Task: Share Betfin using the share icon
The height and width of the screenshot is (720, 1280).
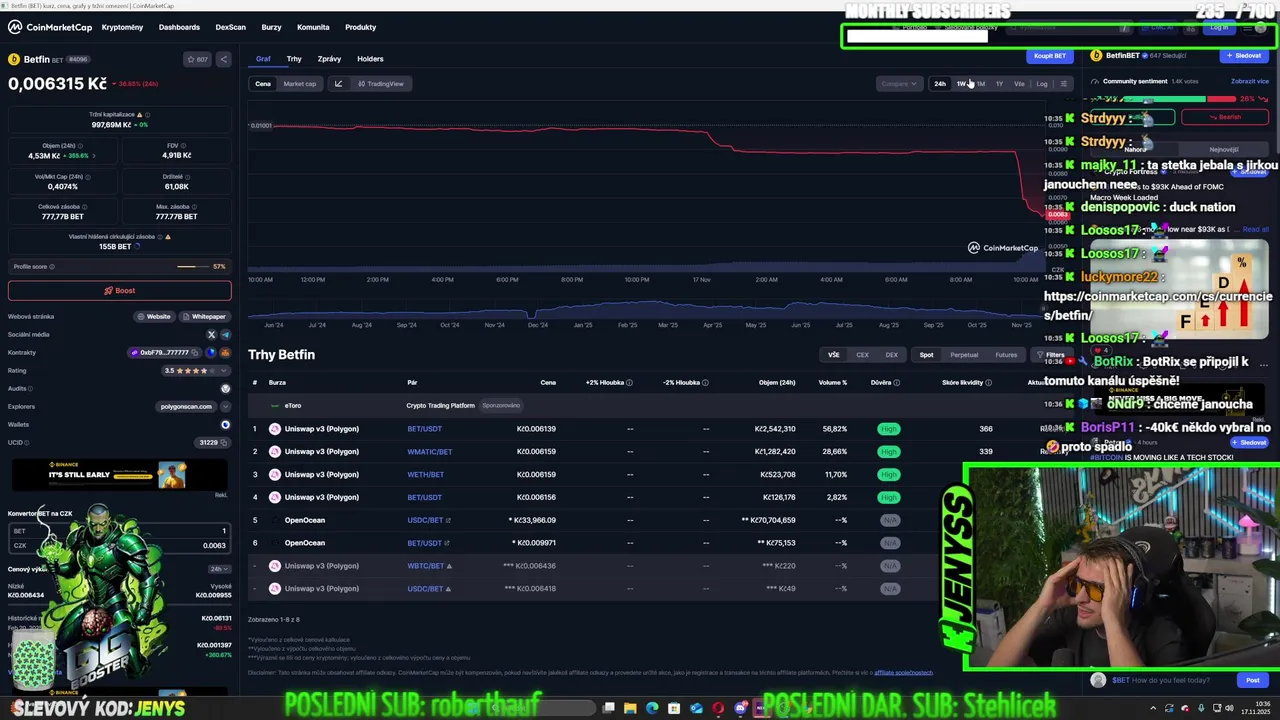Action: pos(223,59)
